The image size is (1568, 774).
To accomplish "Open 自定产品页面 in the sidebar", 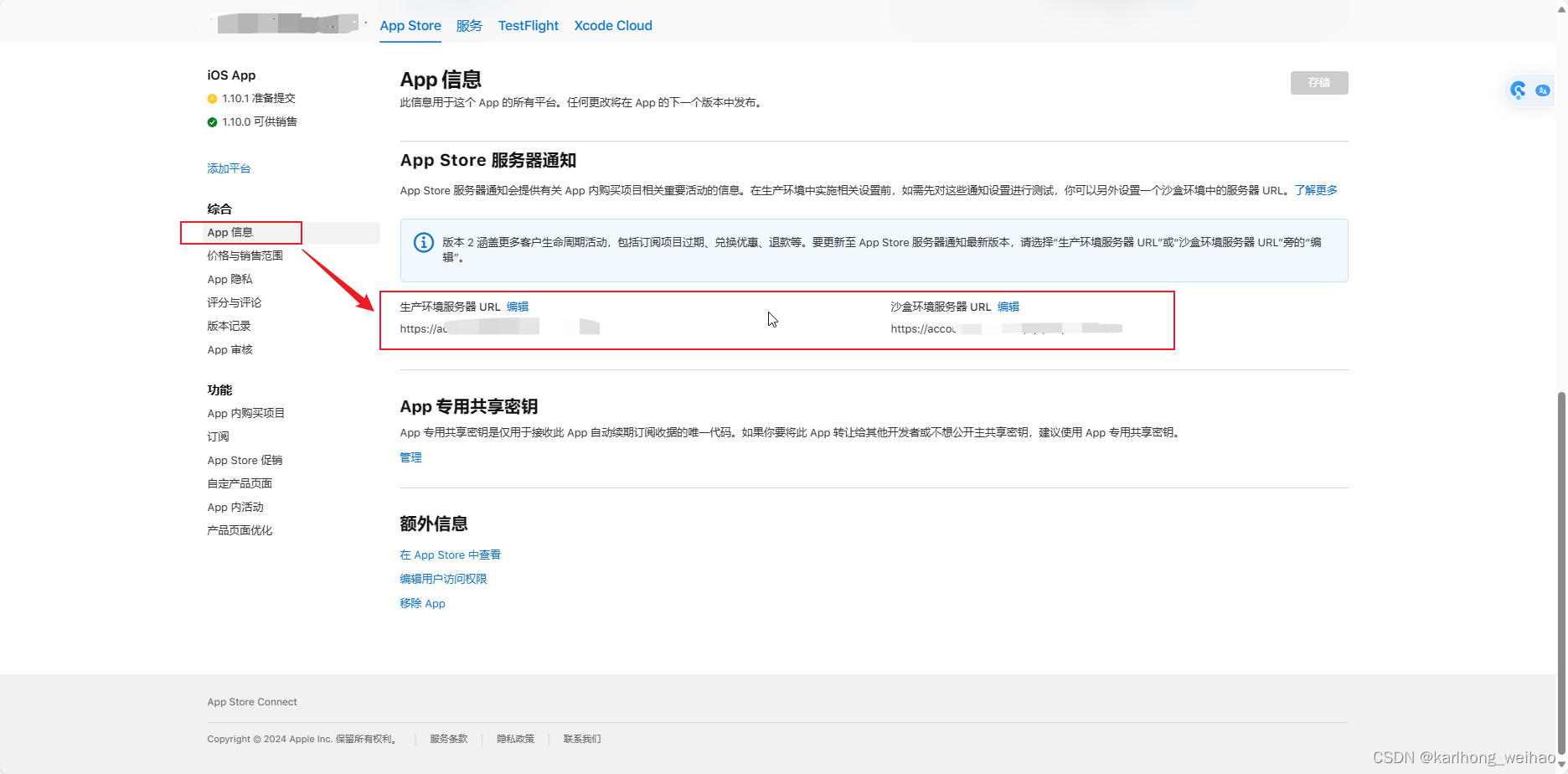I will [240, 483].
